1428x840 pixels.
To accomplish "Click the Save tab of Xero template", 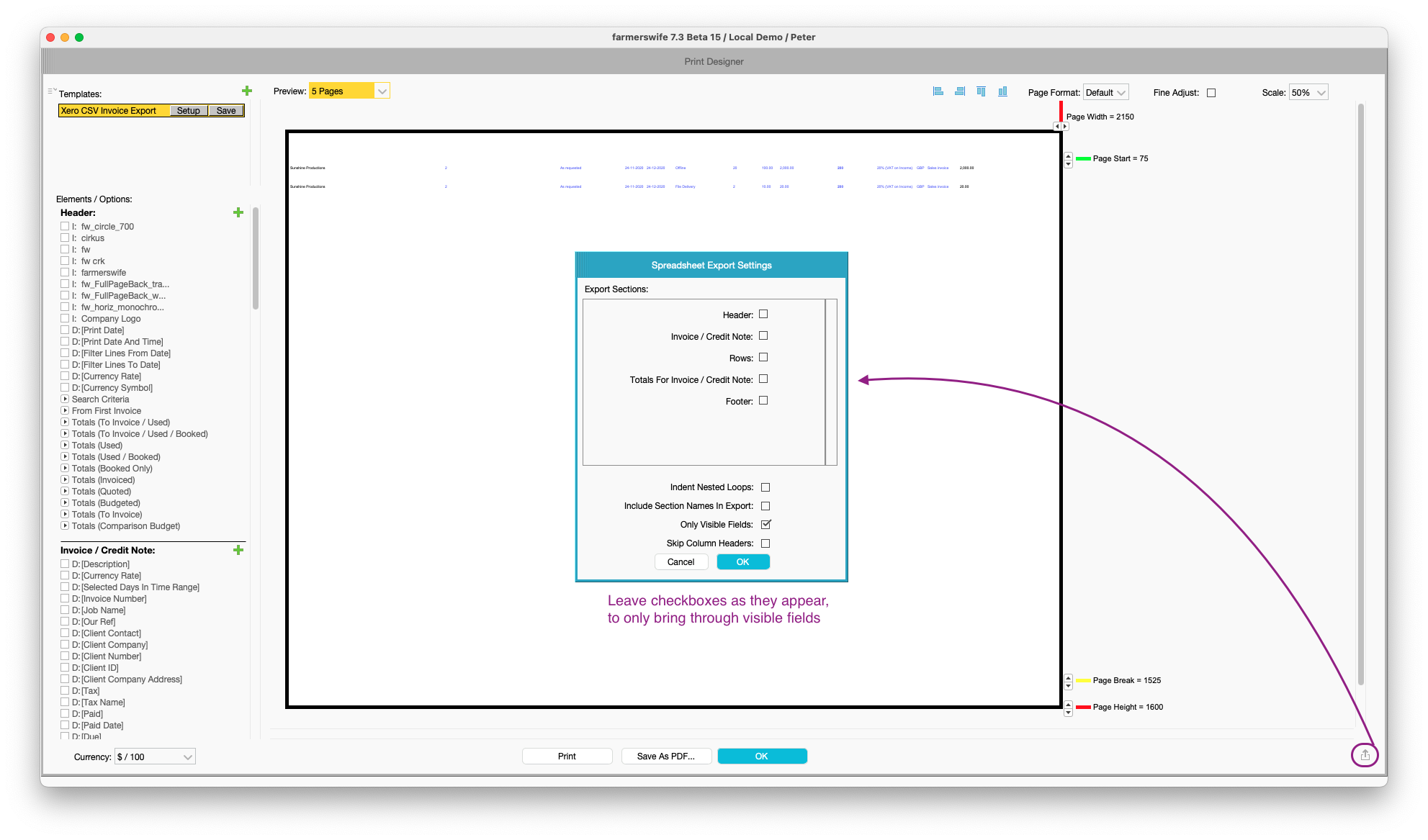I will (226, 110).
